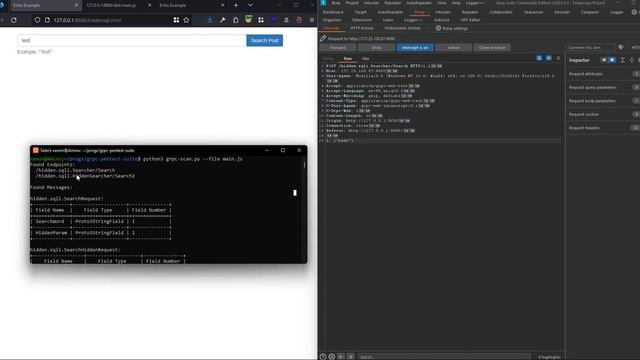Viewport: 640px width, 360px height.
Task: Toggle the Intercept is on button
Action: coord(415,48)
